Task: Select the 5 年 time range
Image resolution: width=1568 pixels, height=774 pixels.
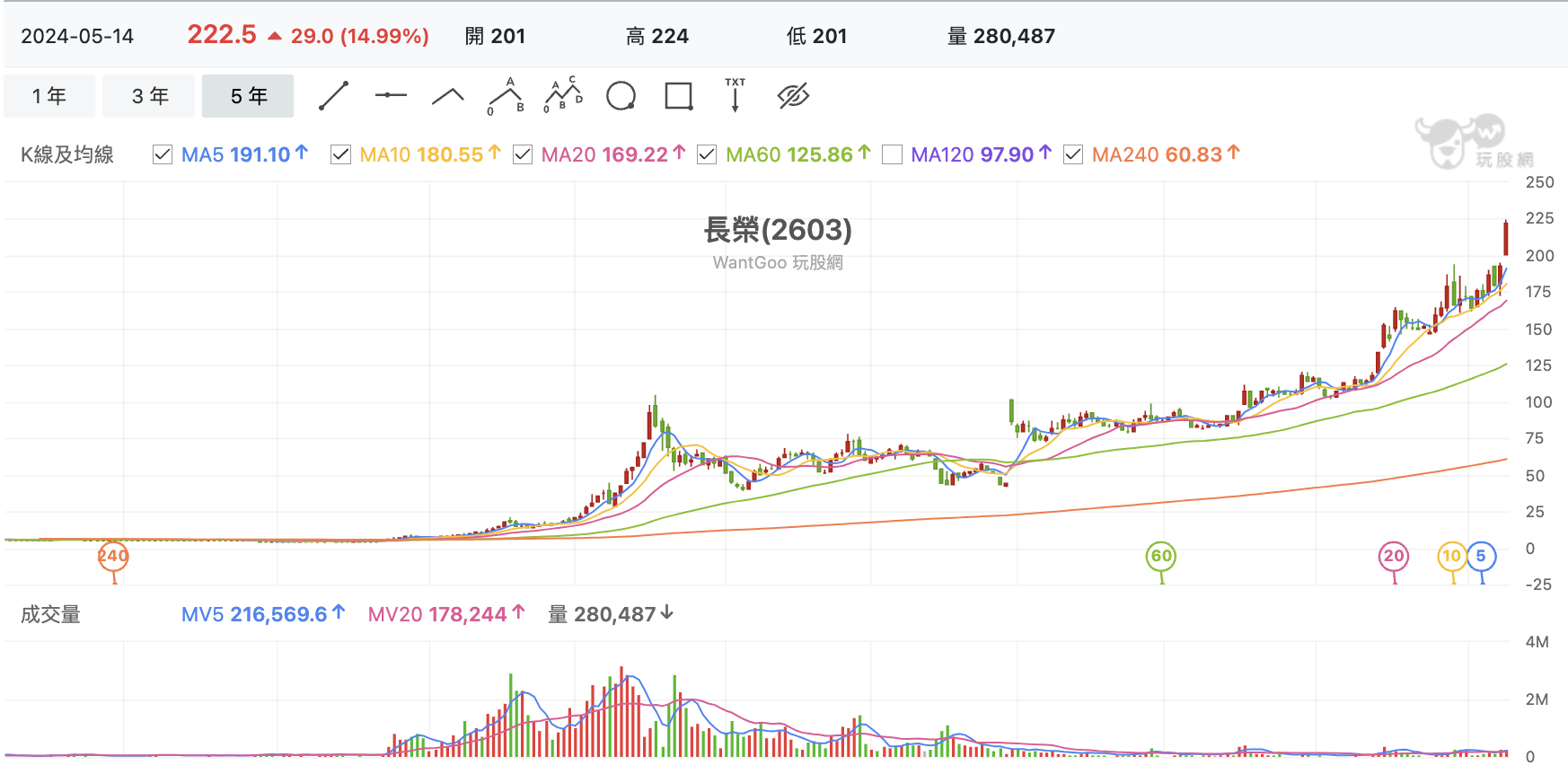Action: pyautogui.click(x=248, y=96)
